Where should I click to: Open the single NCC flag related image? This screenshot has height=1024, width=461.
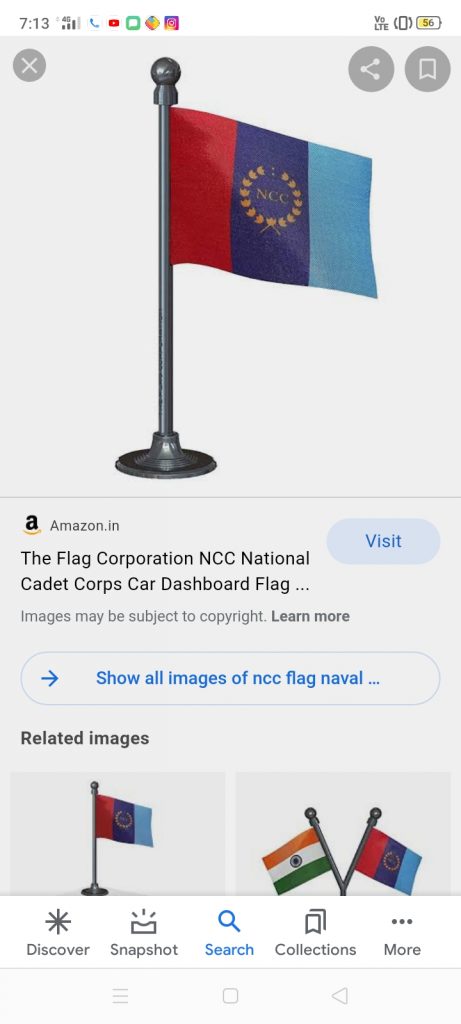click(x=118, y=834)
